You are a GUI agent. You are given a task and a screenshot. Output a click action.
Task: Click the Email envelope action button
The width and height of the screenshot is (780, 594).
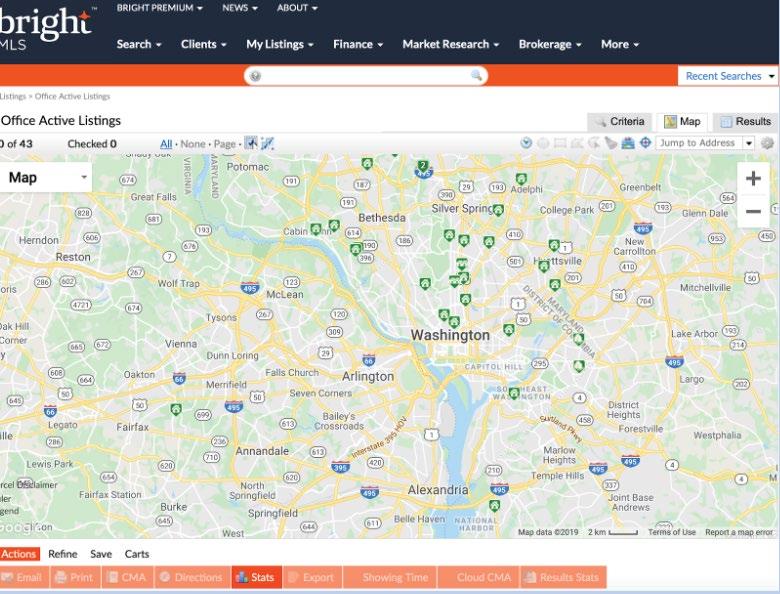pyautogui.click(x=23, y=577)
